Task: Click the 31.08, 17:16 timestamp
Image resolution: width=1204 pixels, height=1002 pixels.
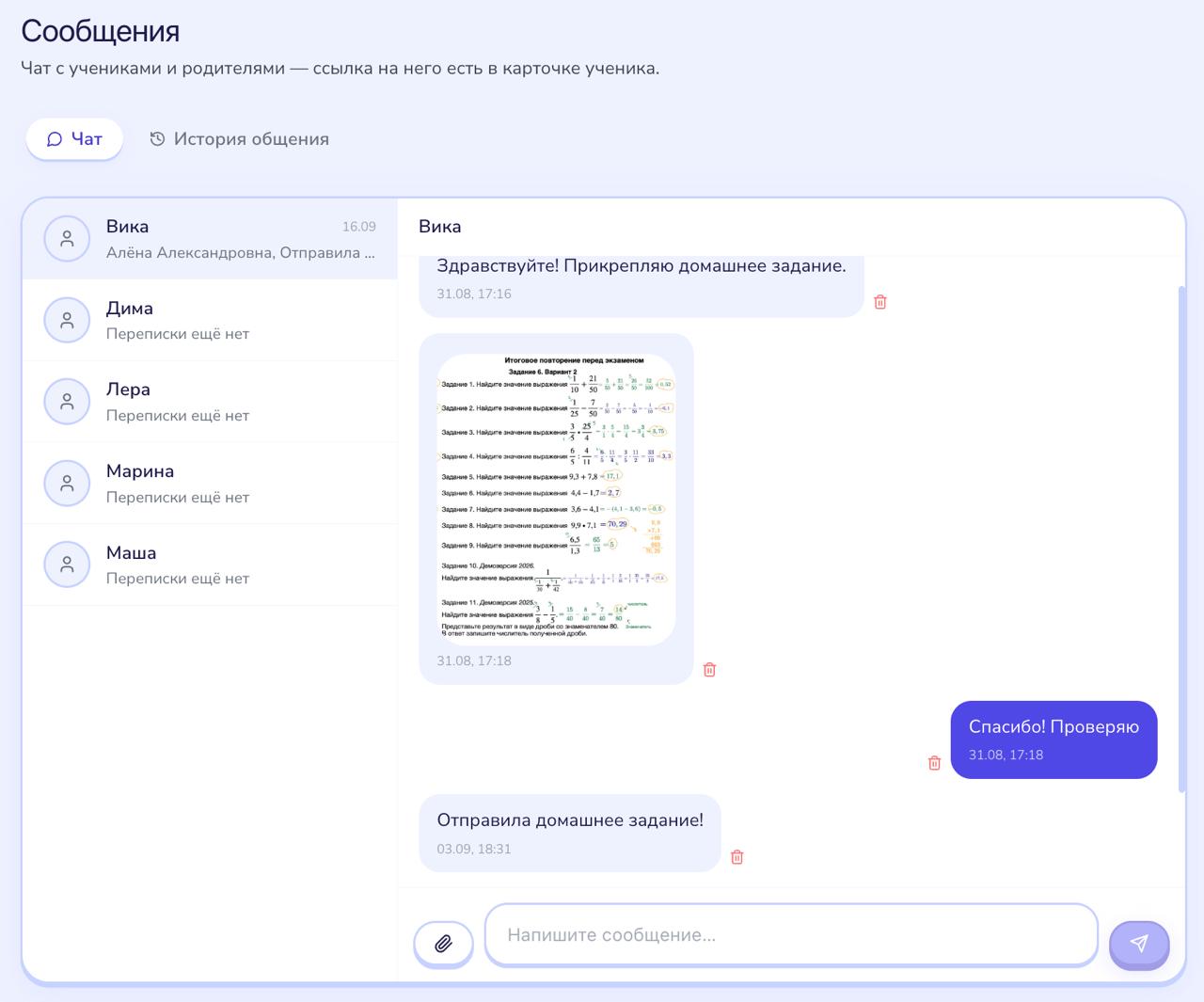Action: (474, 294)
